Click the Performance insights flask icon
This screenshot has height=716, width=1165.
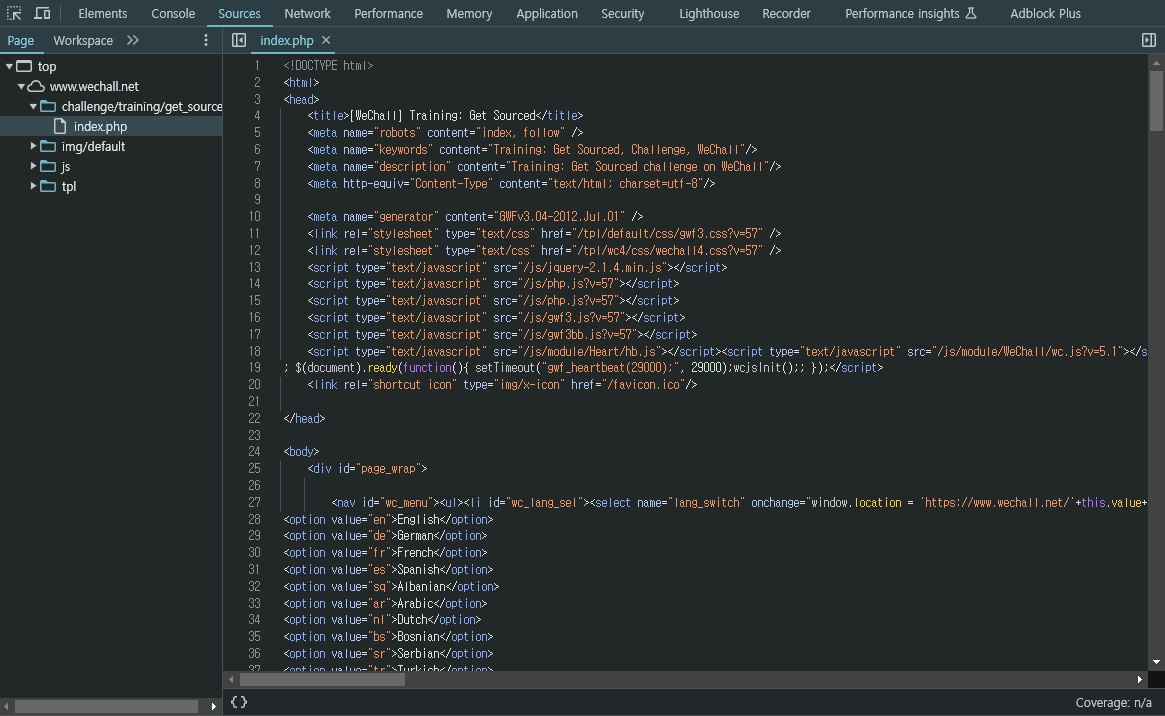click(971, 13)
